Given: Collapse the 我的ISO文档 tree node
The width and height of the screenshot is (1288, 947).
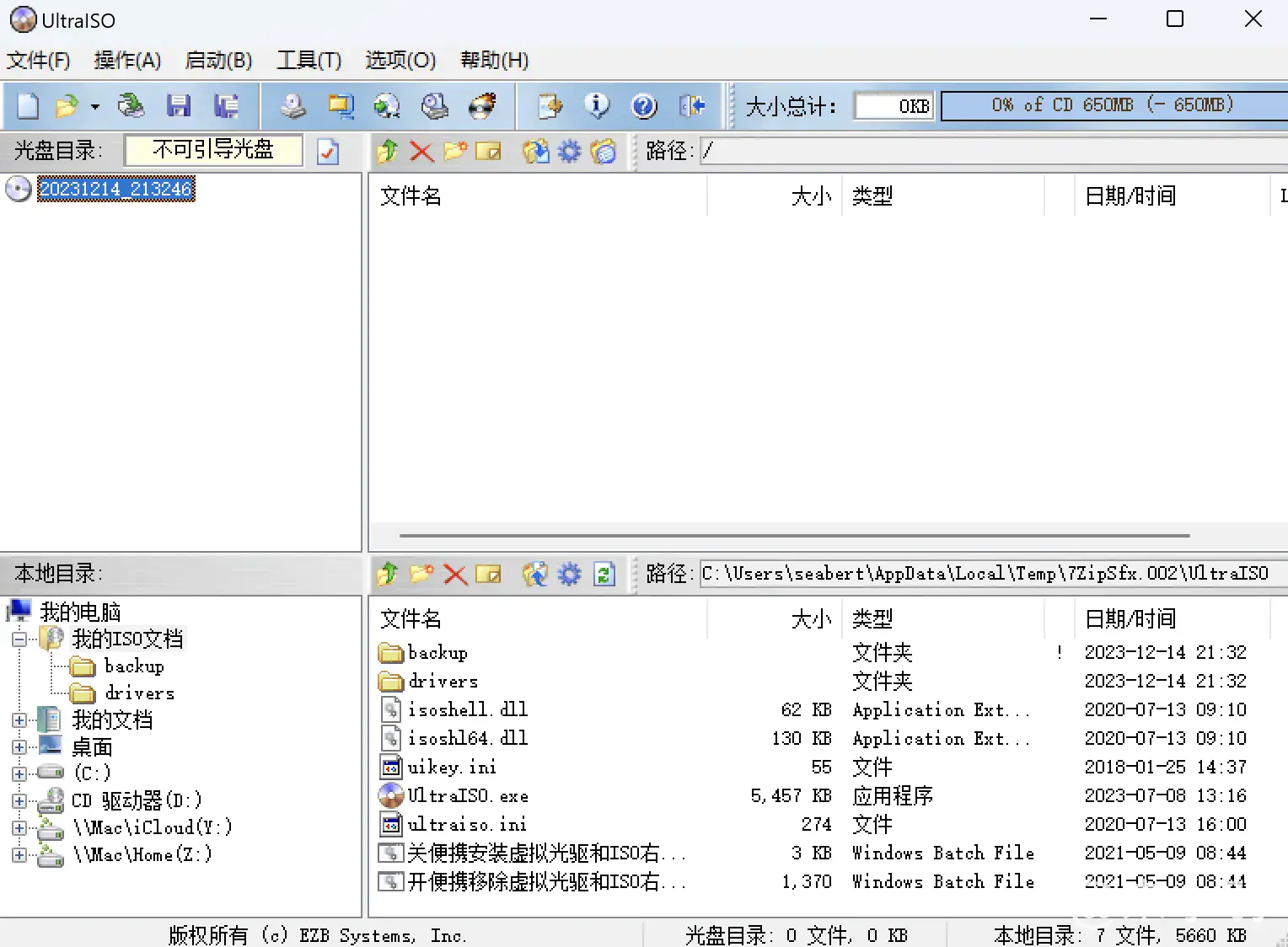Looking at the screenshot, I should (x=19, y=639).
